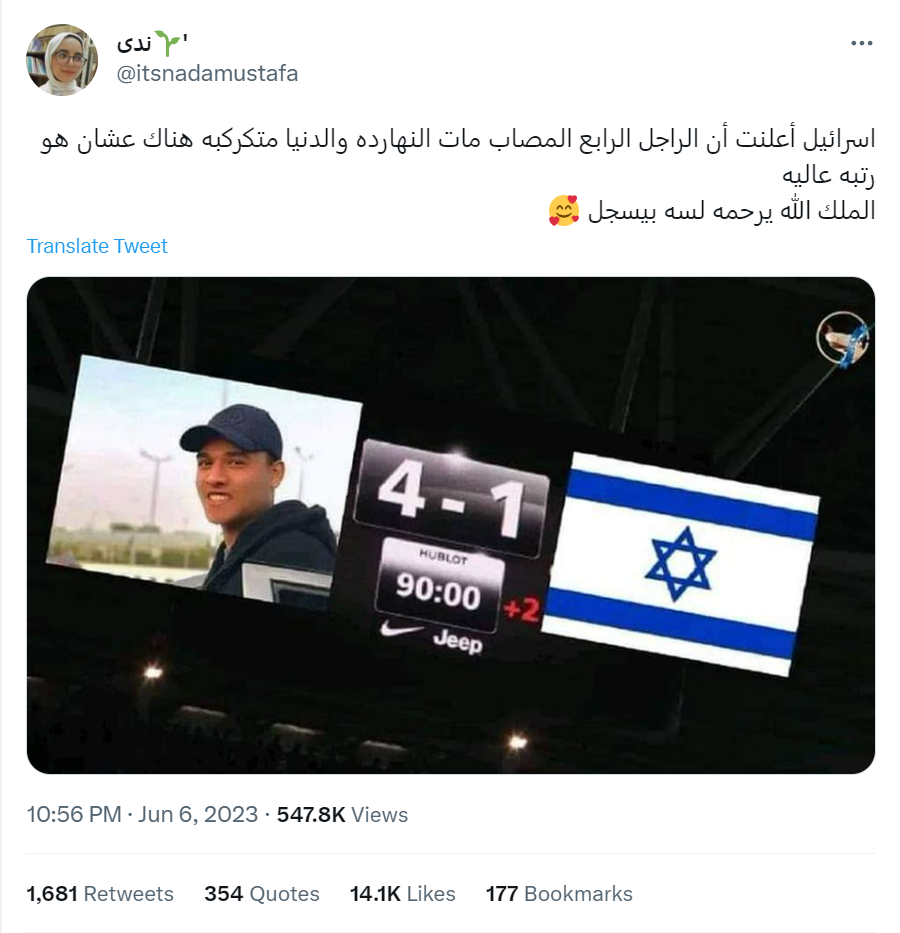The image size is (900, 933).
Task: Click the profile avatar of ندى
Action: 62,60
